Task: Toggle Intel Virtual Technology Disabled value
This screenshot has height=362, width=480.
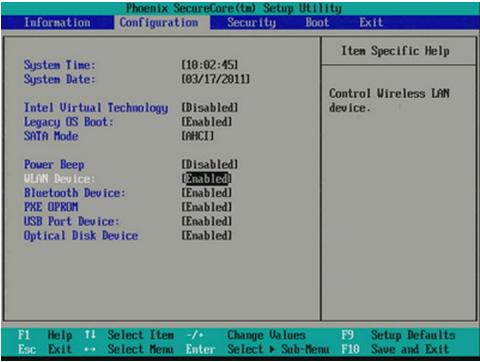Action: [210, 108]
